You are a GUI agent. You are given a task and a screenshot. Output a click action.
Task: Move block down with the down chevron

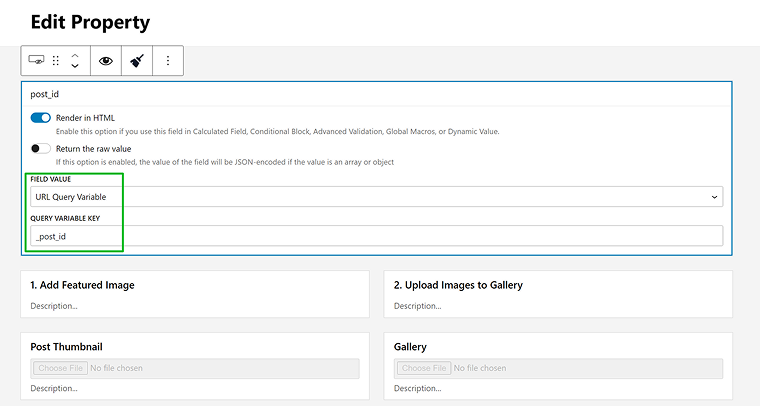[75, 65]
